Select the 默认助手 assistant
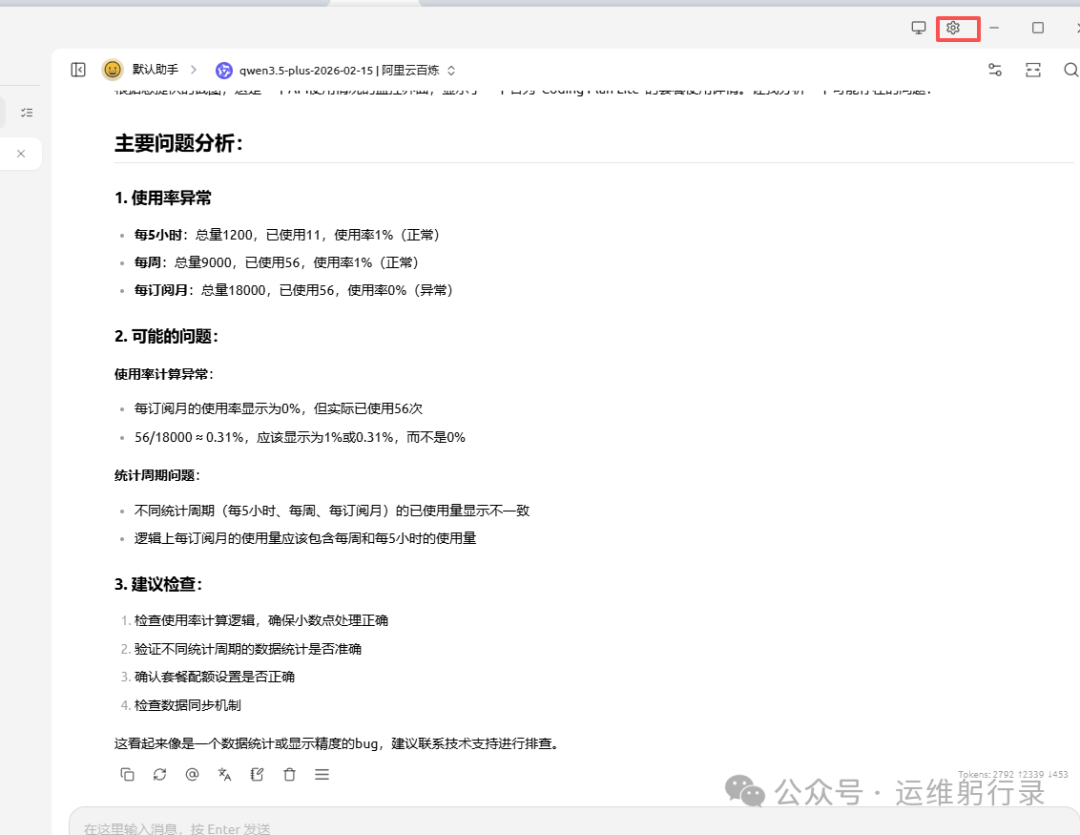The image size is (1080, 835). point(155,70)
